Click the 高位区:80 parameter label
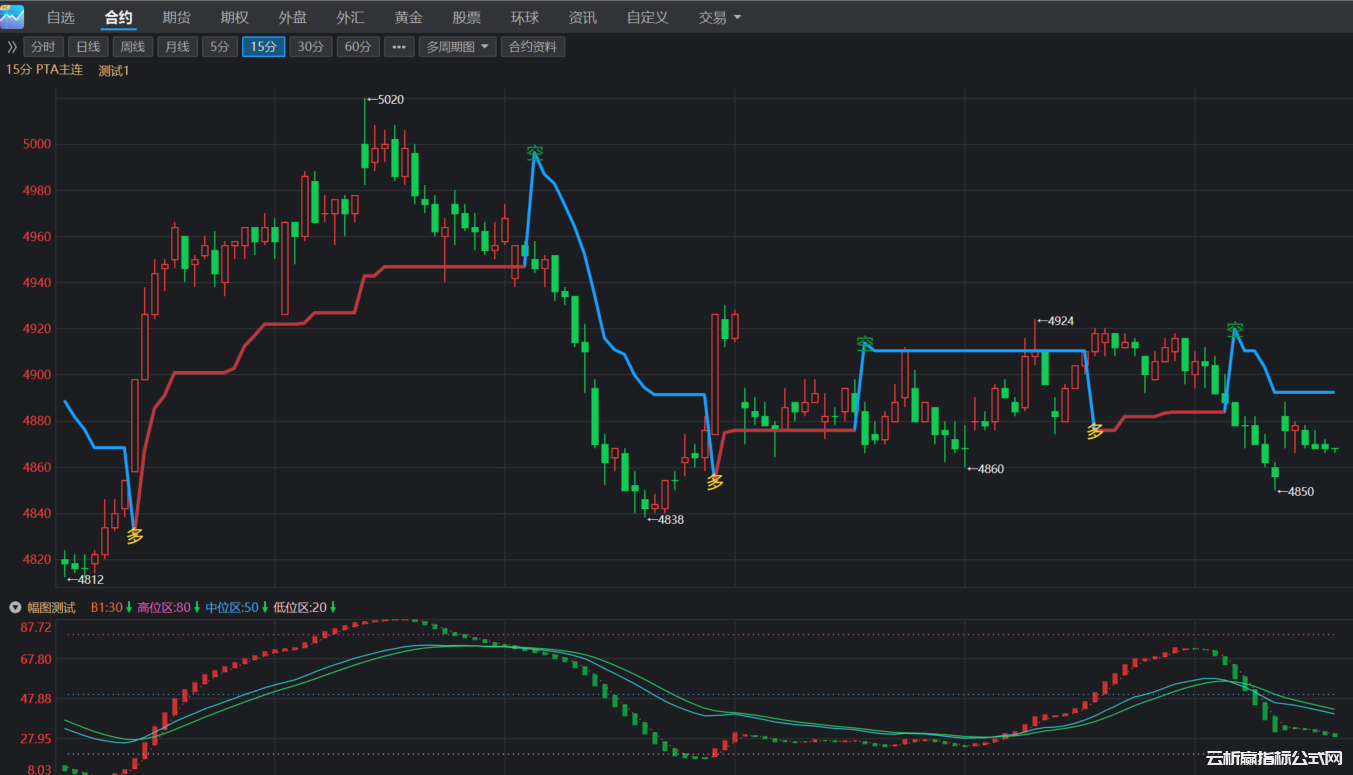This screenshot has width=1353, height=775. coord(163,607)
